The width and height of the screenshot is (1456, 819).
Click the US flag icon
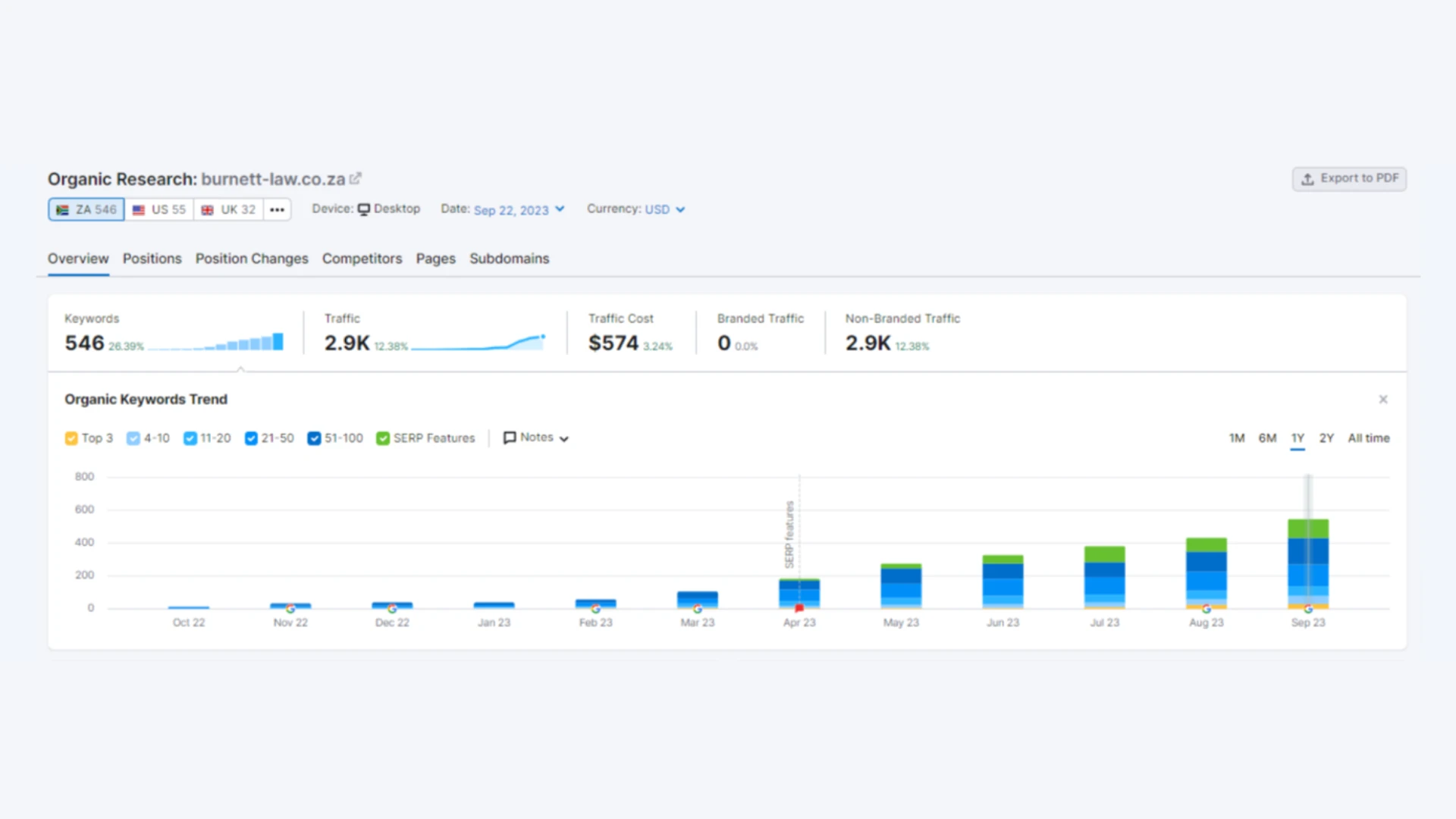point(139,210)
